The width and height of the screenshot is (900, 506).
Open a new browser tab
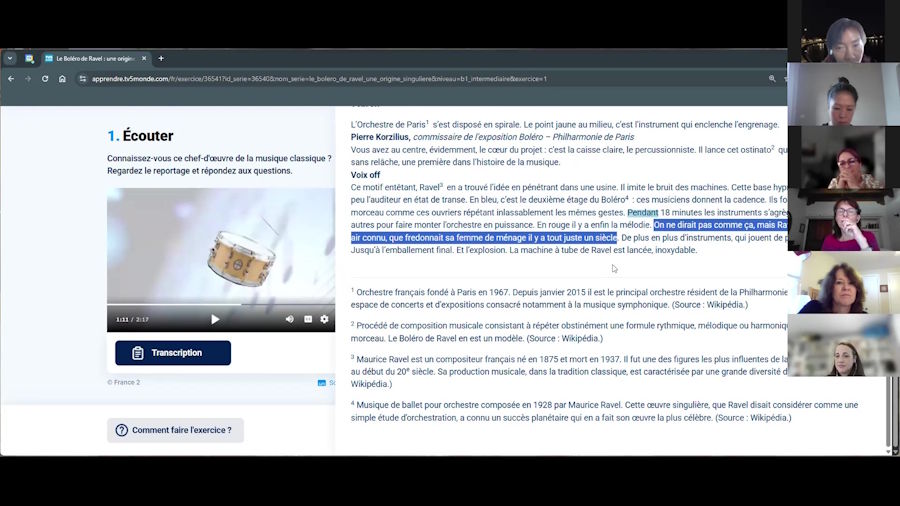(x=161, y=58)
